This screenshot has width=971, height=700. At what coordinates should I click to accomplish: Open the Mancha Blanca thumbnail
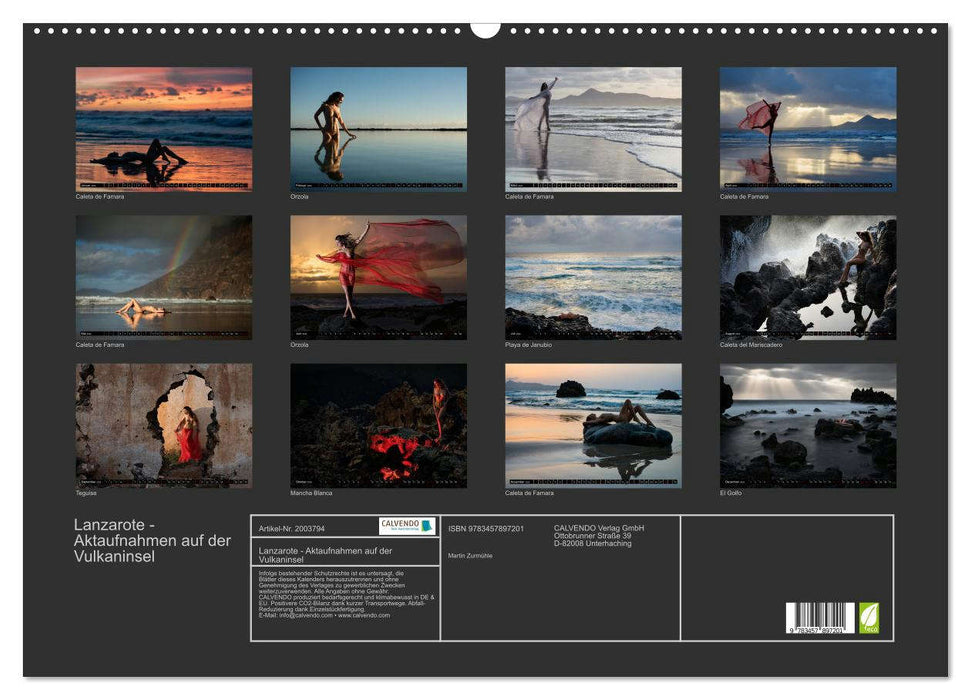[x=378, y=425]
